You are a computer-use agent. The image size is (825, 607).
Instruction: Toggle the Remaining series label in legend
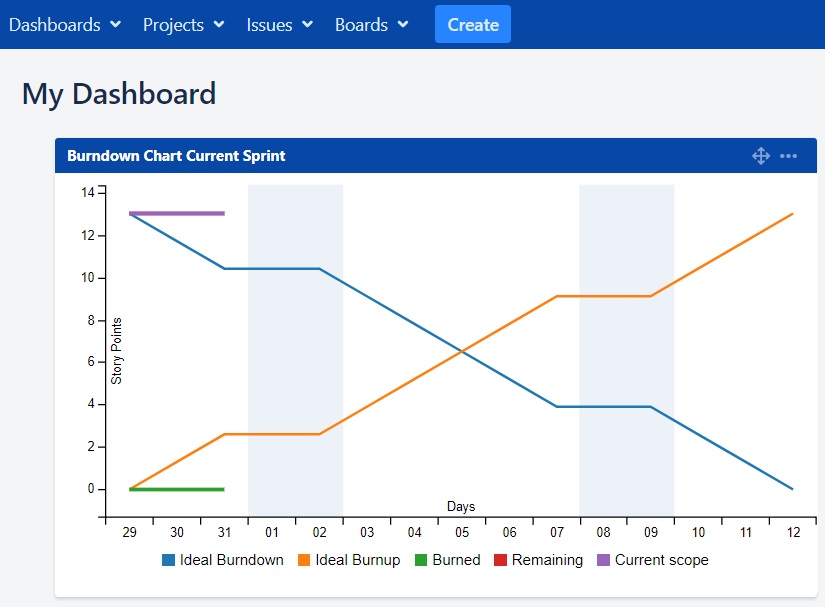click(x=547, y=560)
